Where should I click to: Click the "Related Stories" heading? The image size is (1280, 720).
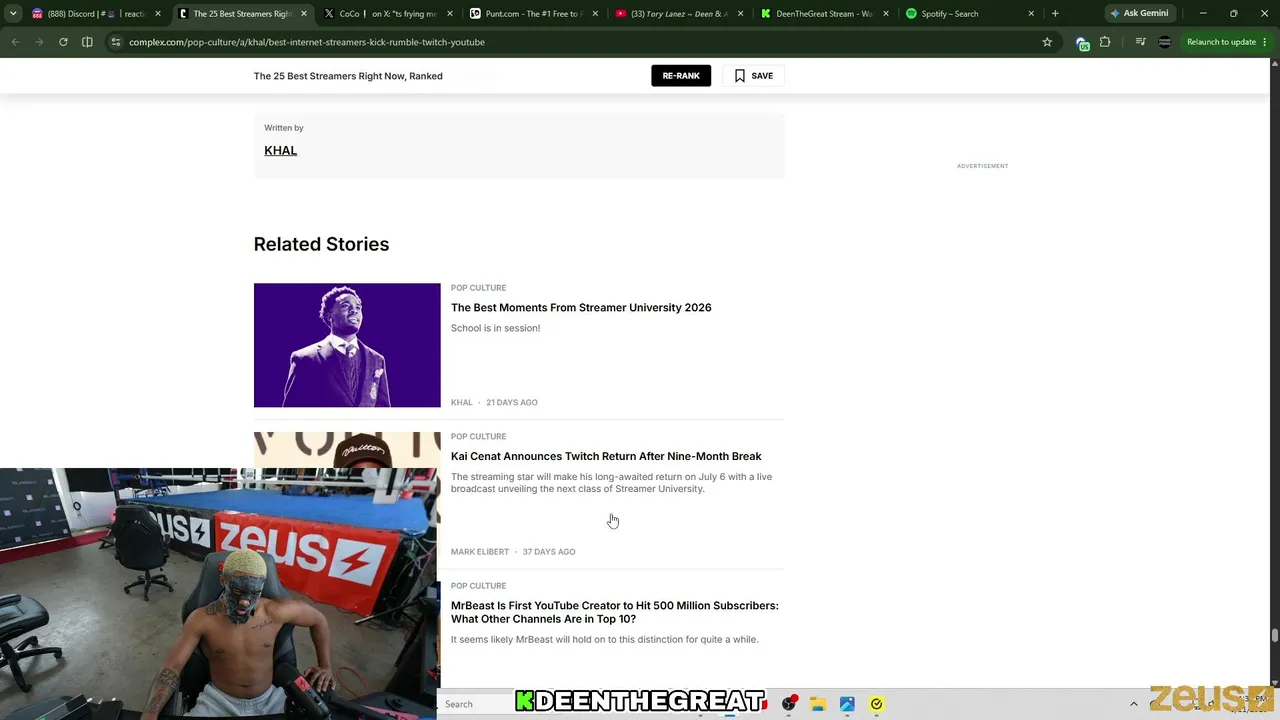coord(321,244)
